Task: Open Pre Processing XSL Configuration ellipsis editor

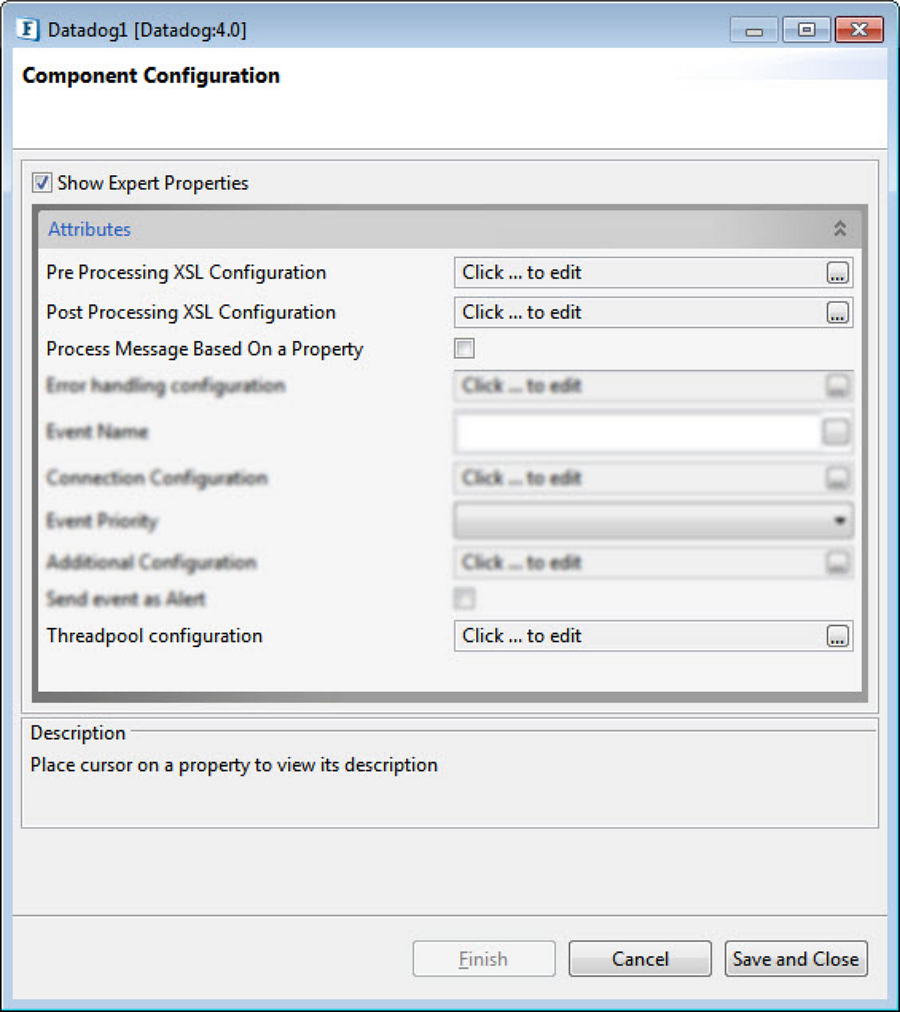Action: coord(837,273)
